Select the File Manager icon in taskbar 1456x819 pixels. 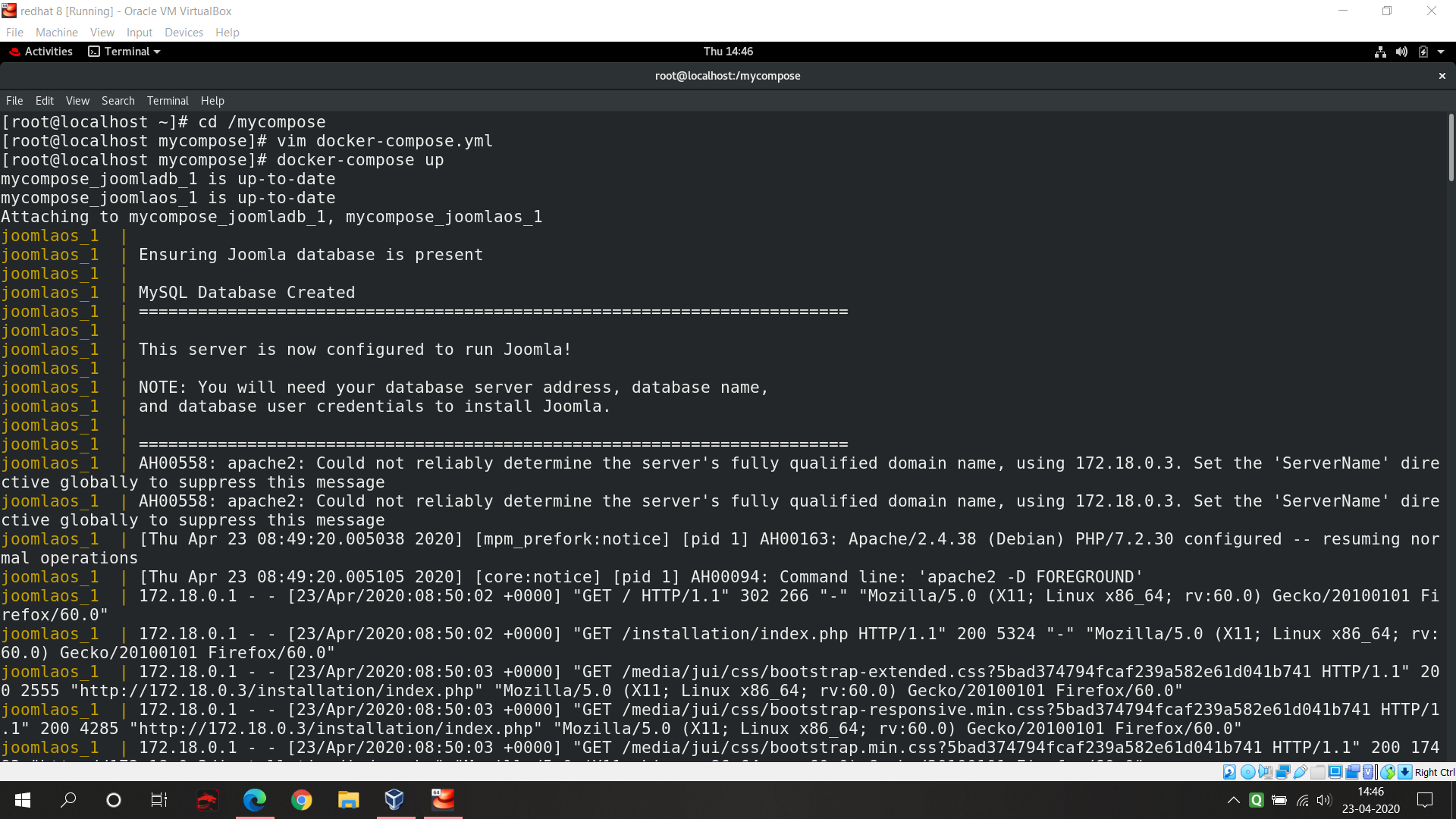click(348, 799)
